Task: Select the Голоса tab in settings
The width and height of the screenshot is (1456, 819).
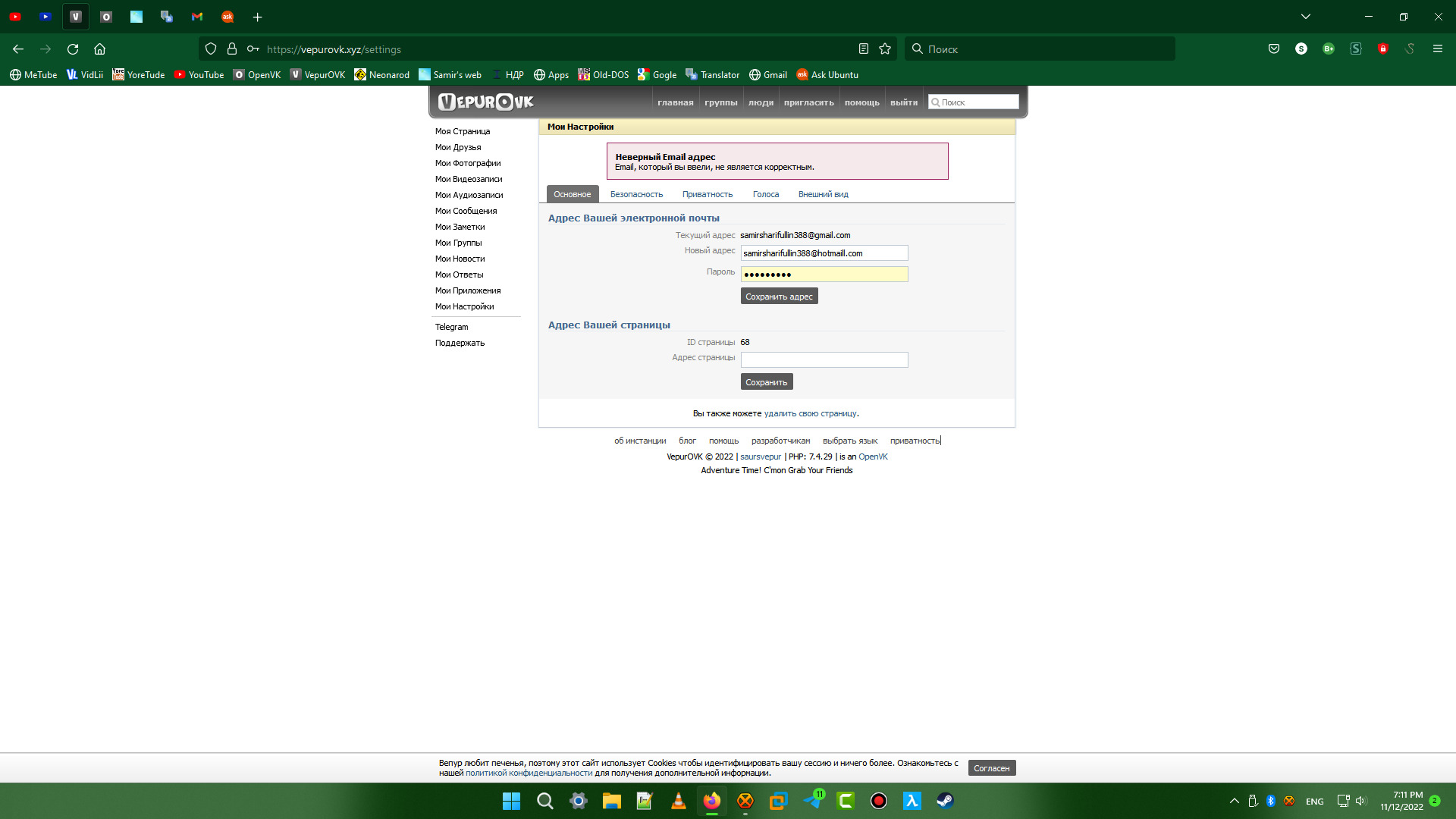Action: coord(765,194)
